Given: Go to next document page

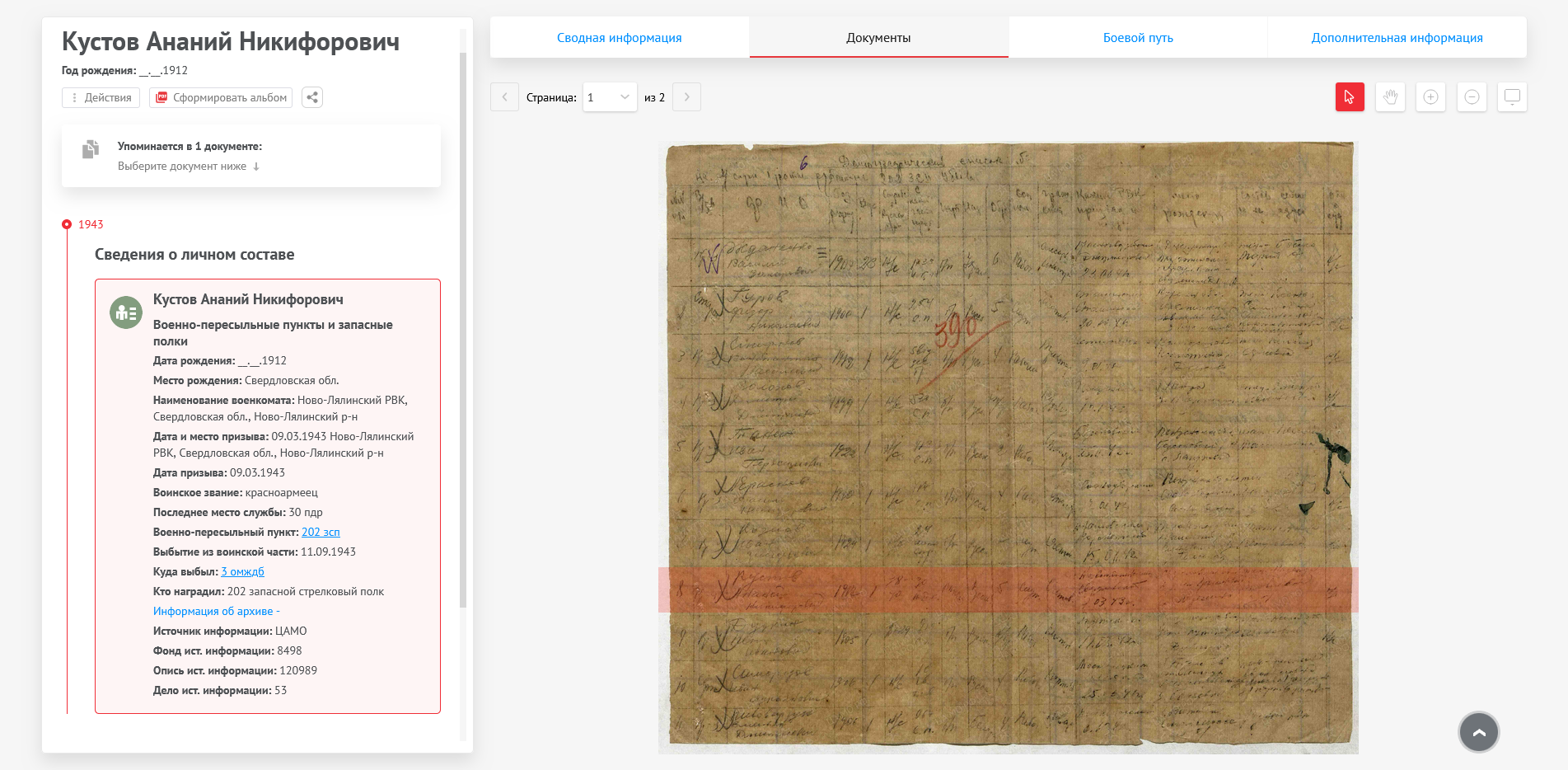Looking at the screenshot, I should (686, 97).
